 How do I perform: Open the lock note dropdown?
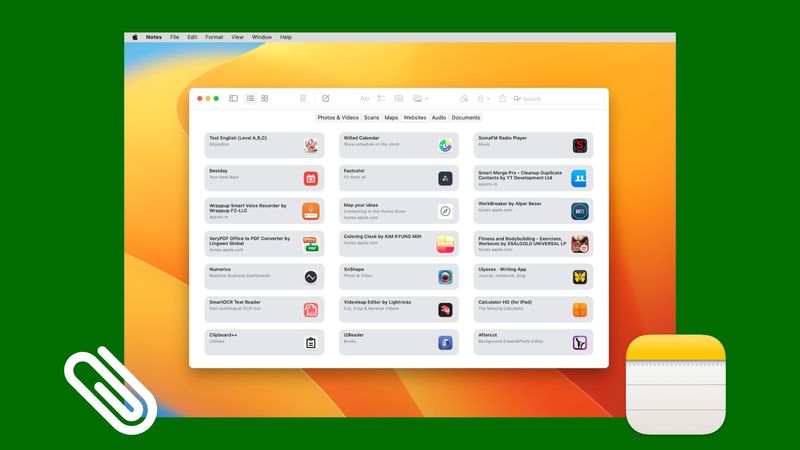coord(483,98)
